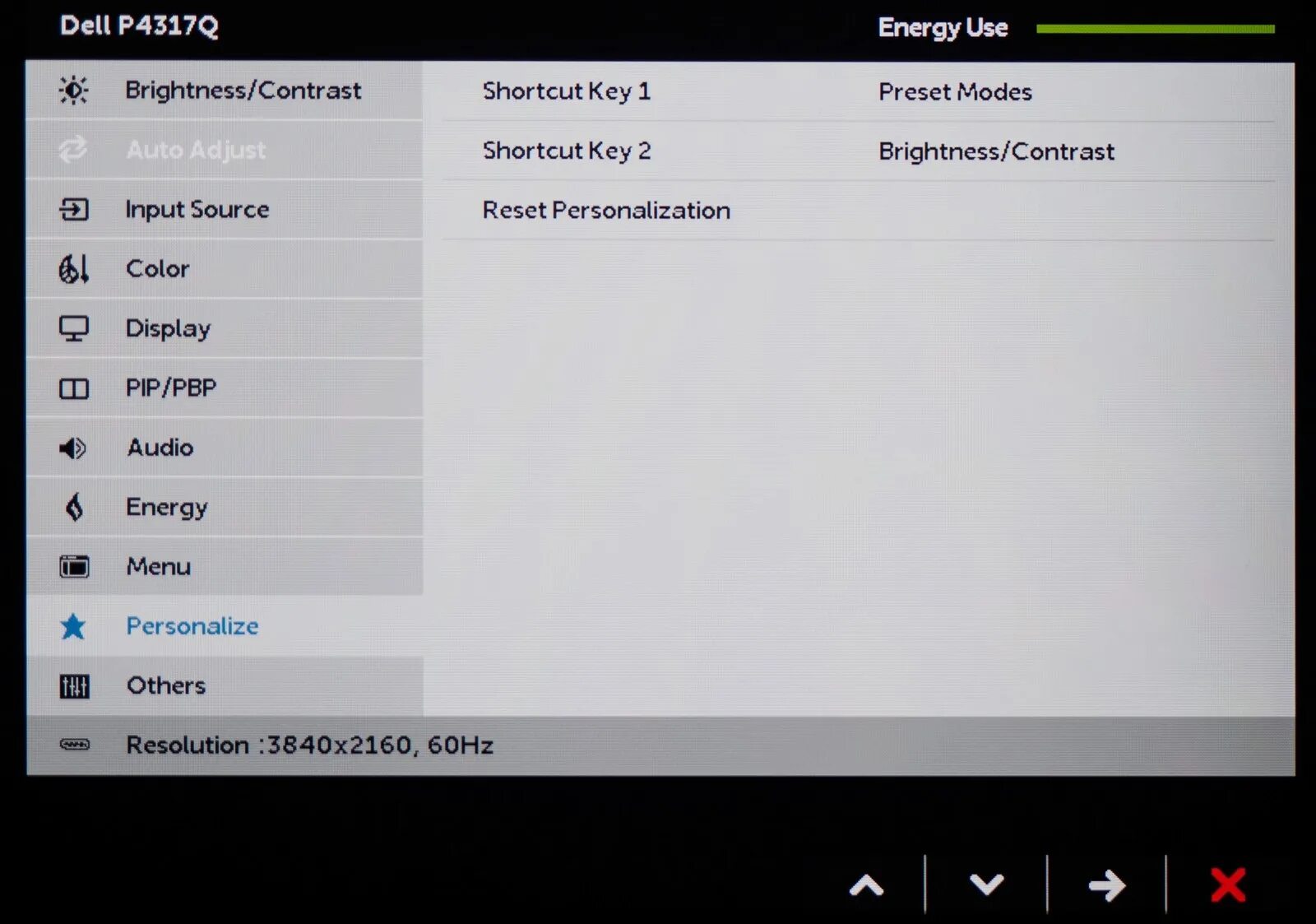
Task: Select Reset Personalization
Action: tap(606, 210)
